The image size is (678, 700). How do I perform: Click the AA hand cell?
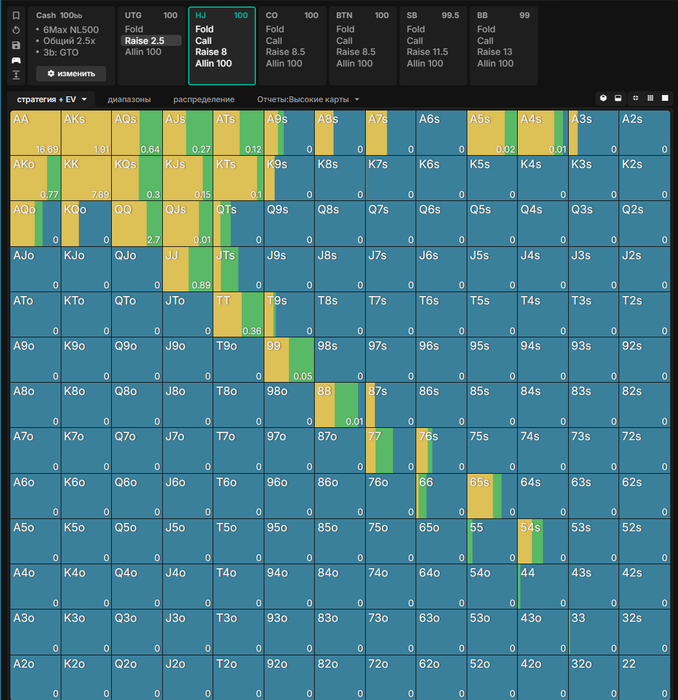pyautogui.click(x=35, y=133)
